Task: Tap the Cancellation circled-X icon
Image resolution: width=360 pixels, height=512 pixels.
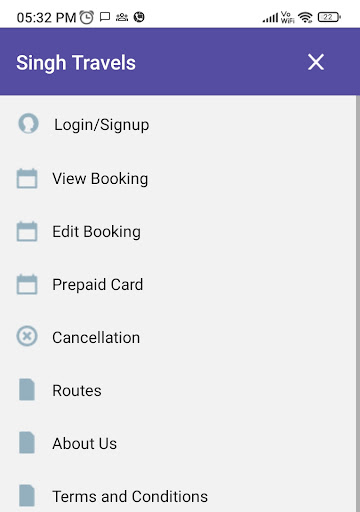Action: click(27, 336)
